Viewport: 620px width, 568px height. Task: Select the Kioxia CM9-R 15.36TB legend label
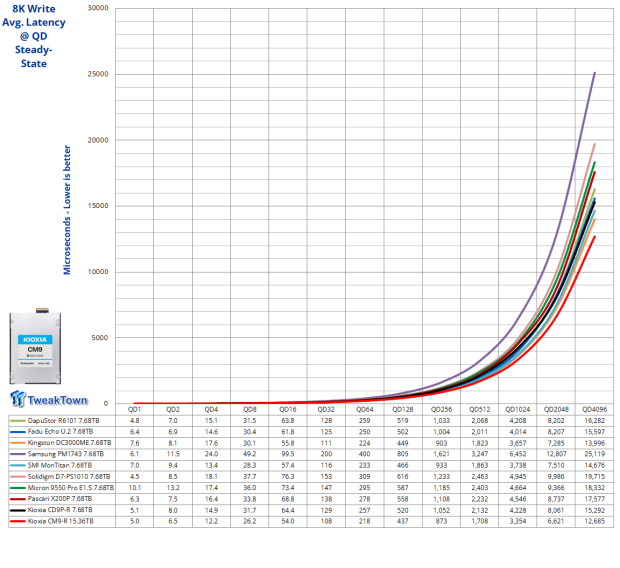60,521
